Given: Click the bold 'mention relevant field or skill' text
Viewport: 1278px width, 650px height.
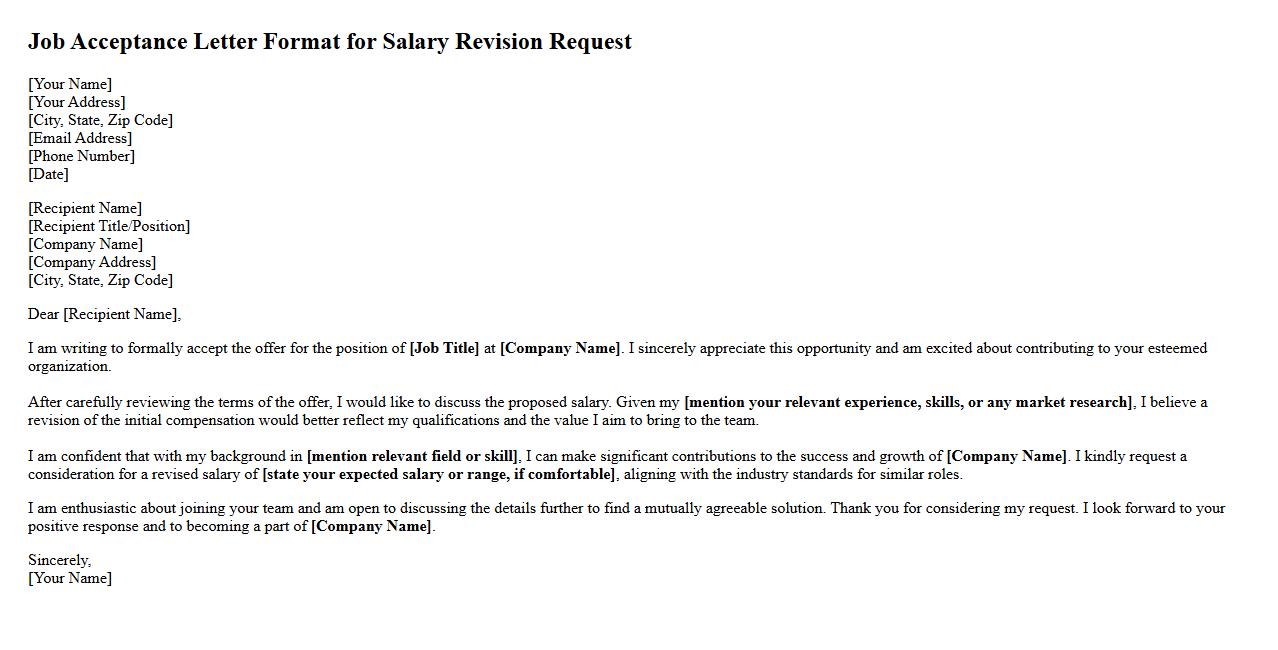Looking at the screenshot, I should pyautogui.click(x=412, y=456).
